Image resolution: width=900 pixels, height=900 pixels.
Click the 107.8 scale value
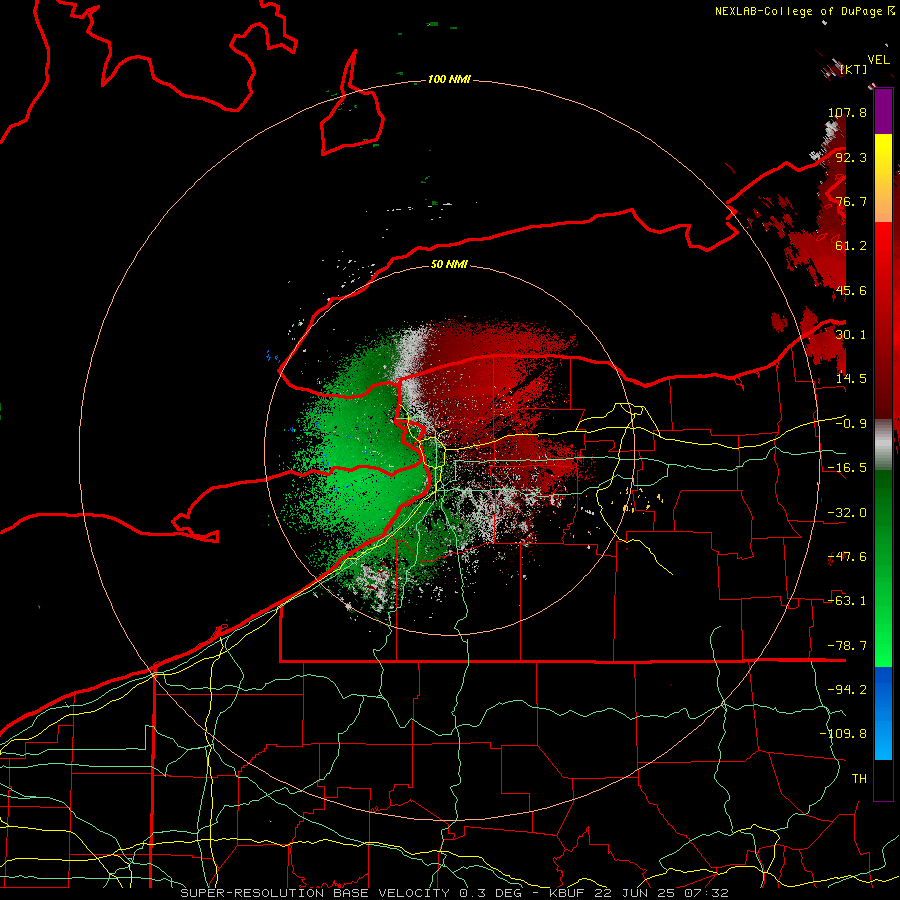(x=847, y=112)
